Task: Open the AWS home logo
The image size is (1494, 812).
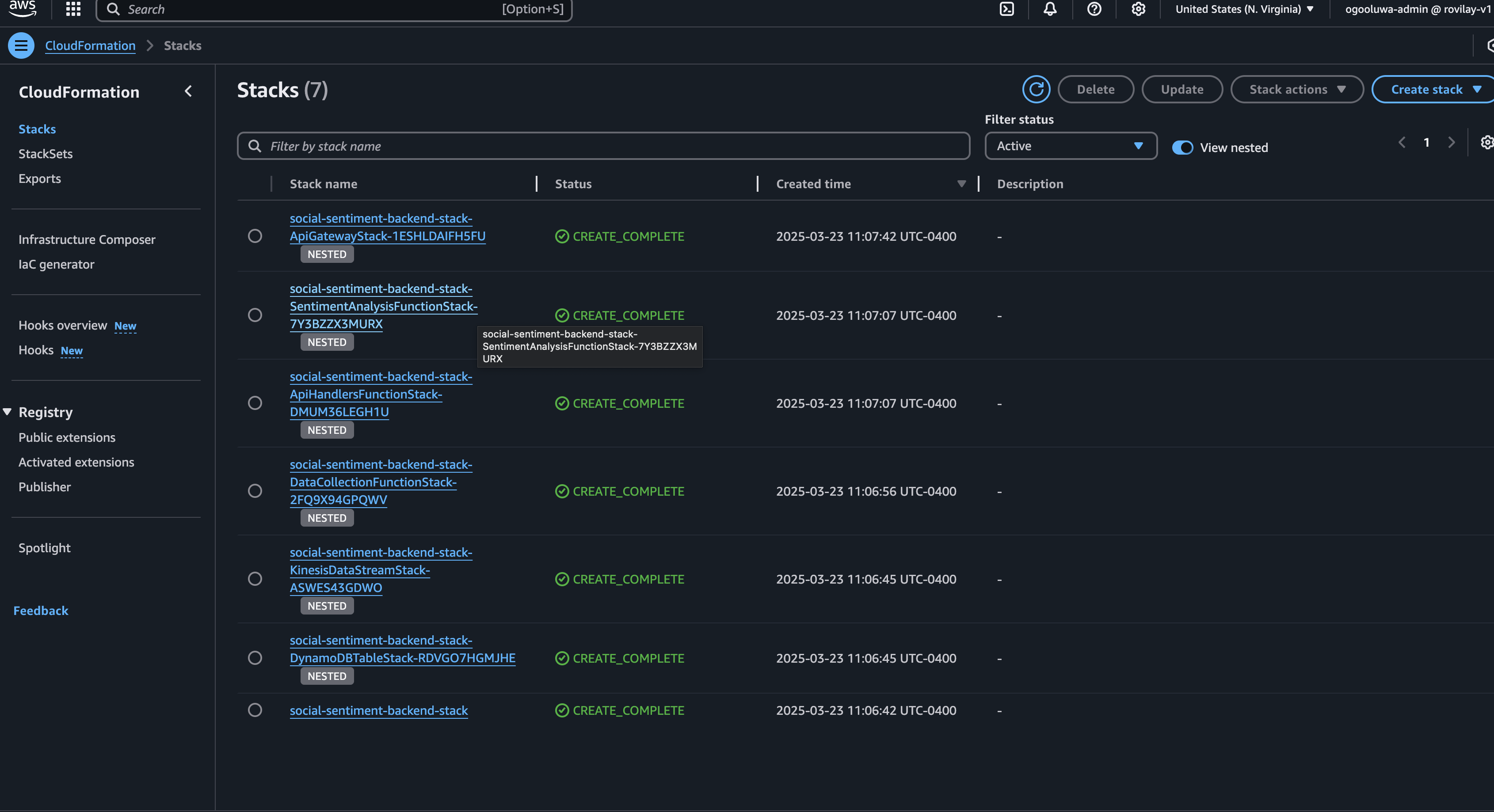Action: click(23, 8)
